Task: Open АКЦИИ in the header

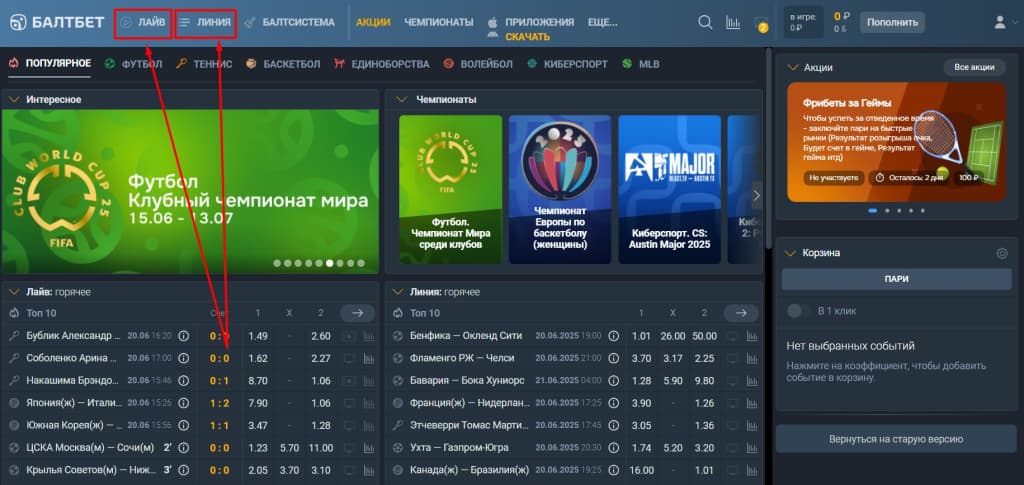Action: pyautogui.click(x=373, y=22)
